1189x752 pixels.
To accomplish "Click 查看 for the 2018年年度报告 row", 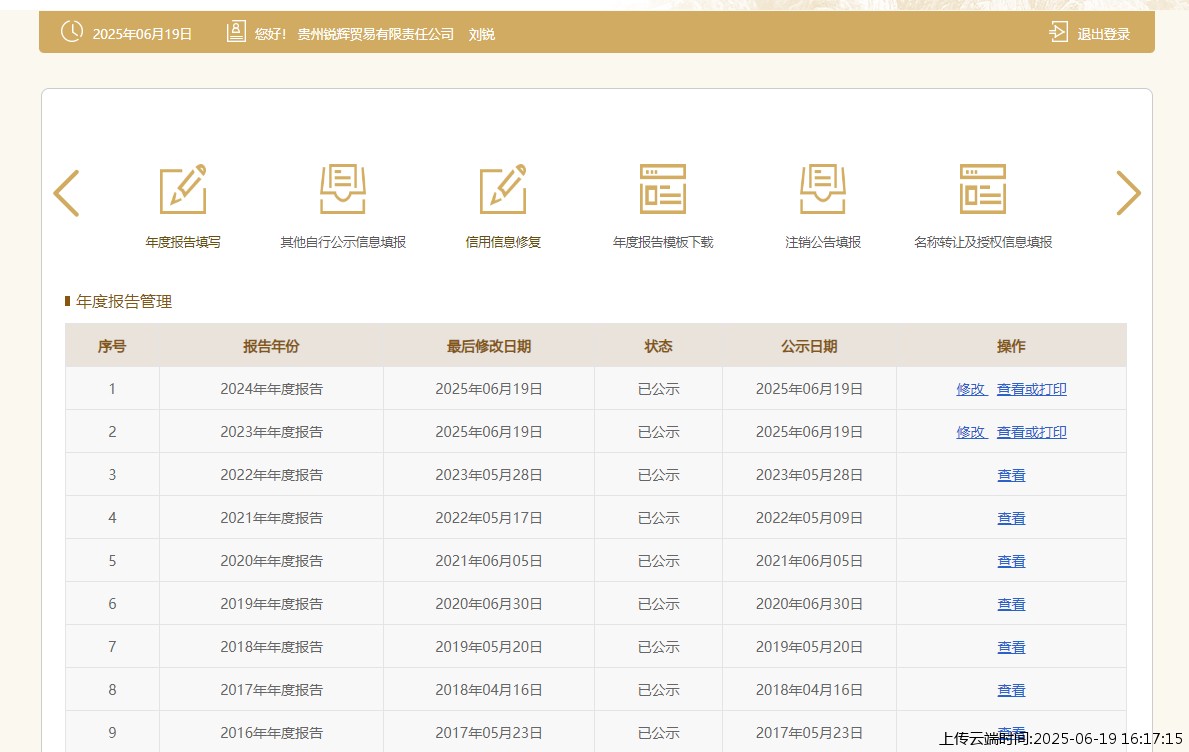I will click(x=1011, y=647).
